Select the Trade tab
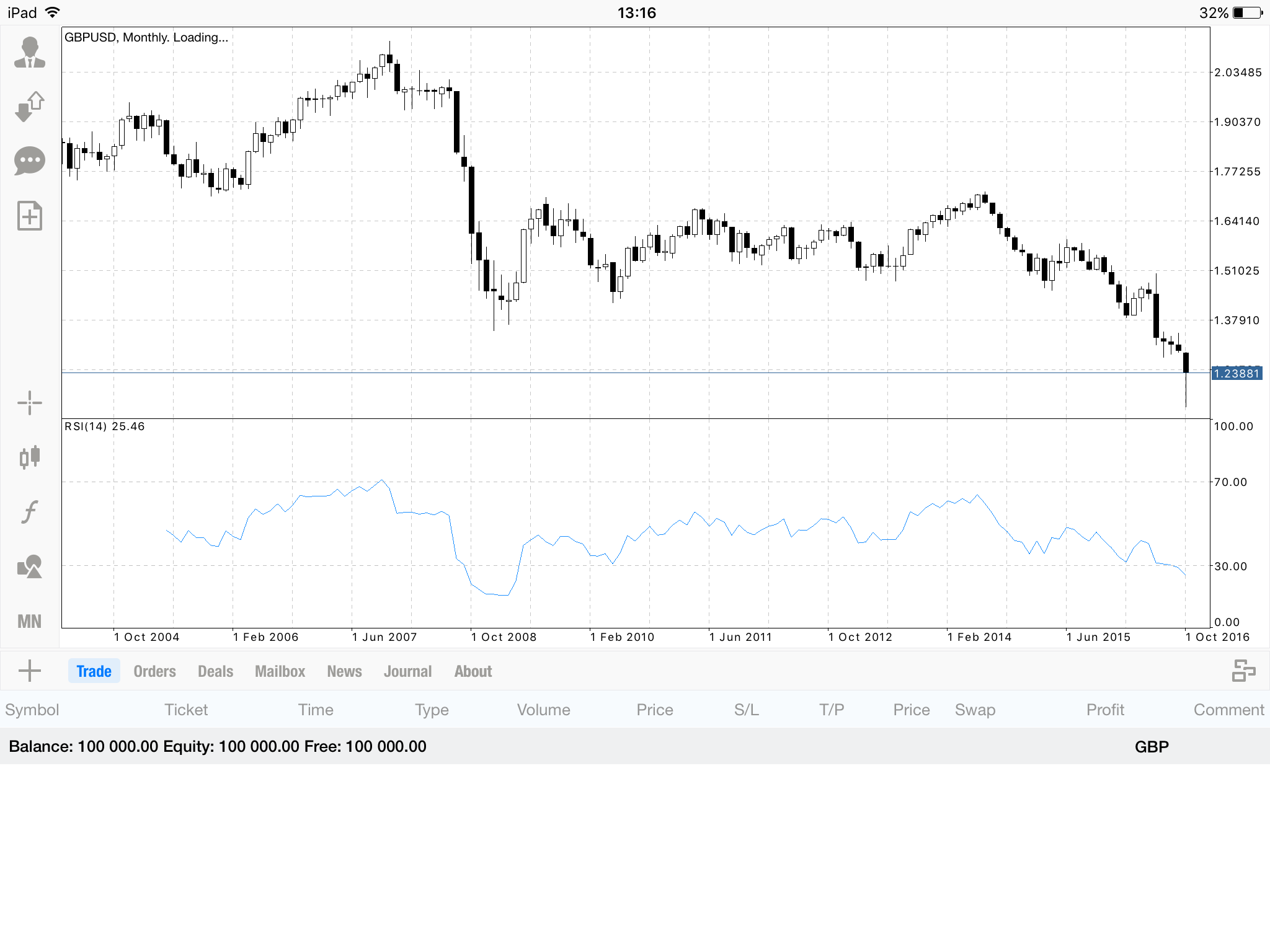The image size is (1270, 952). (x=94, y=671)
